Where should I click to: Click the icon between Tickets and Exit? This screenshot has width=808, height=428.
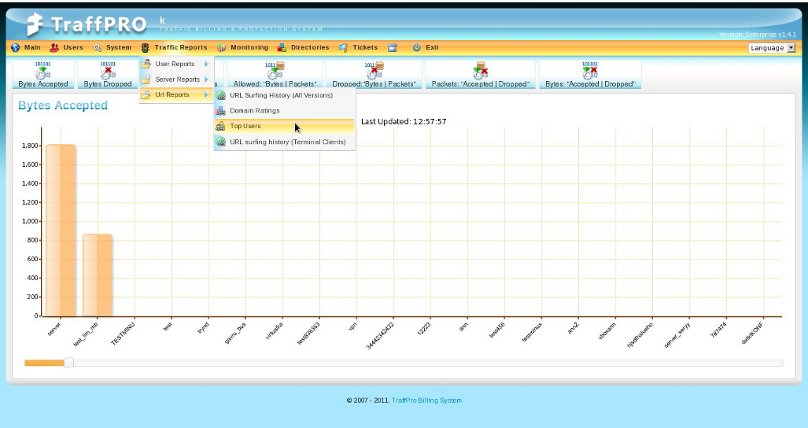point(393,47)
